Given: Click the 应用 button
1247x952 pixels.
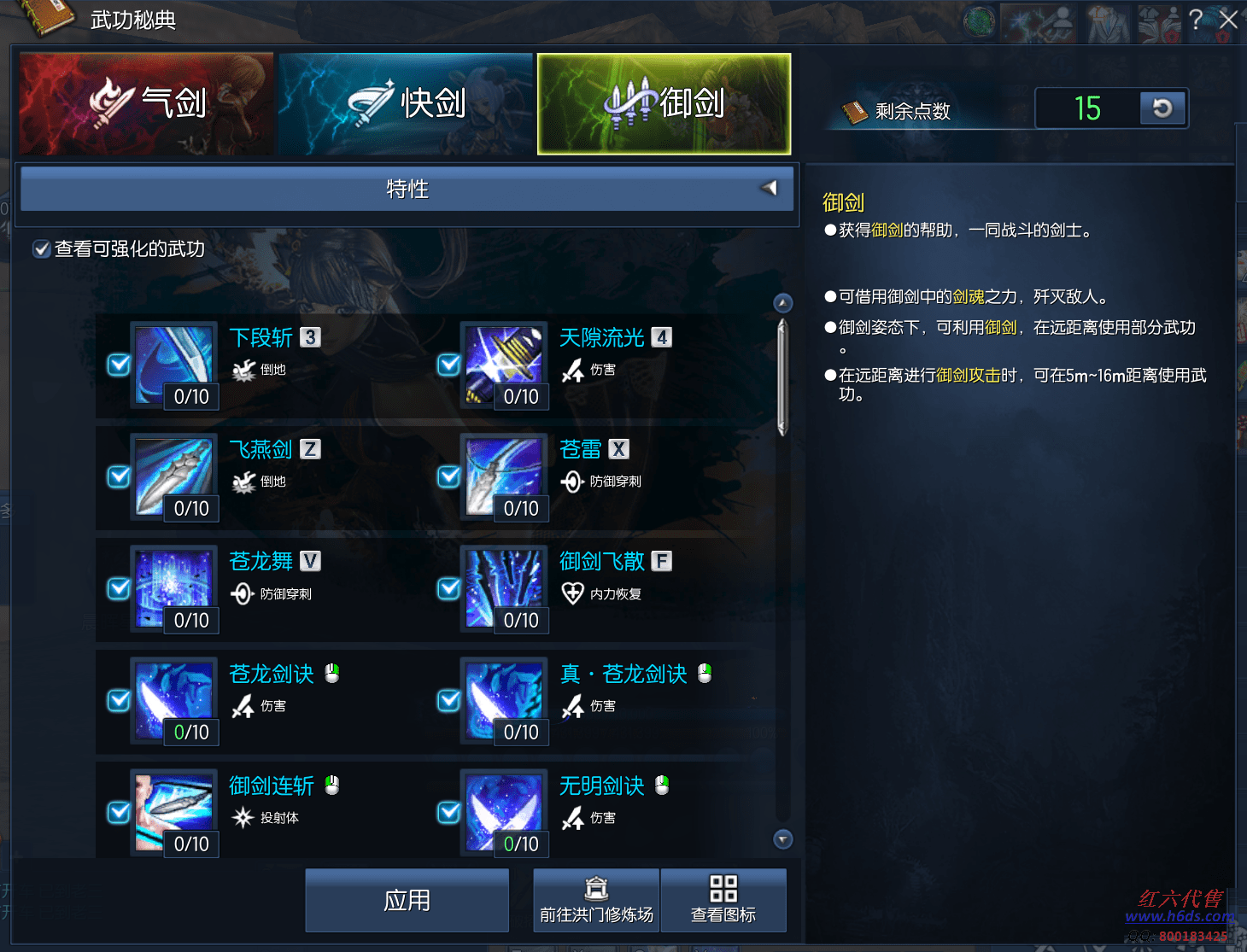Looking at the screenshot, I should [407, 901].
